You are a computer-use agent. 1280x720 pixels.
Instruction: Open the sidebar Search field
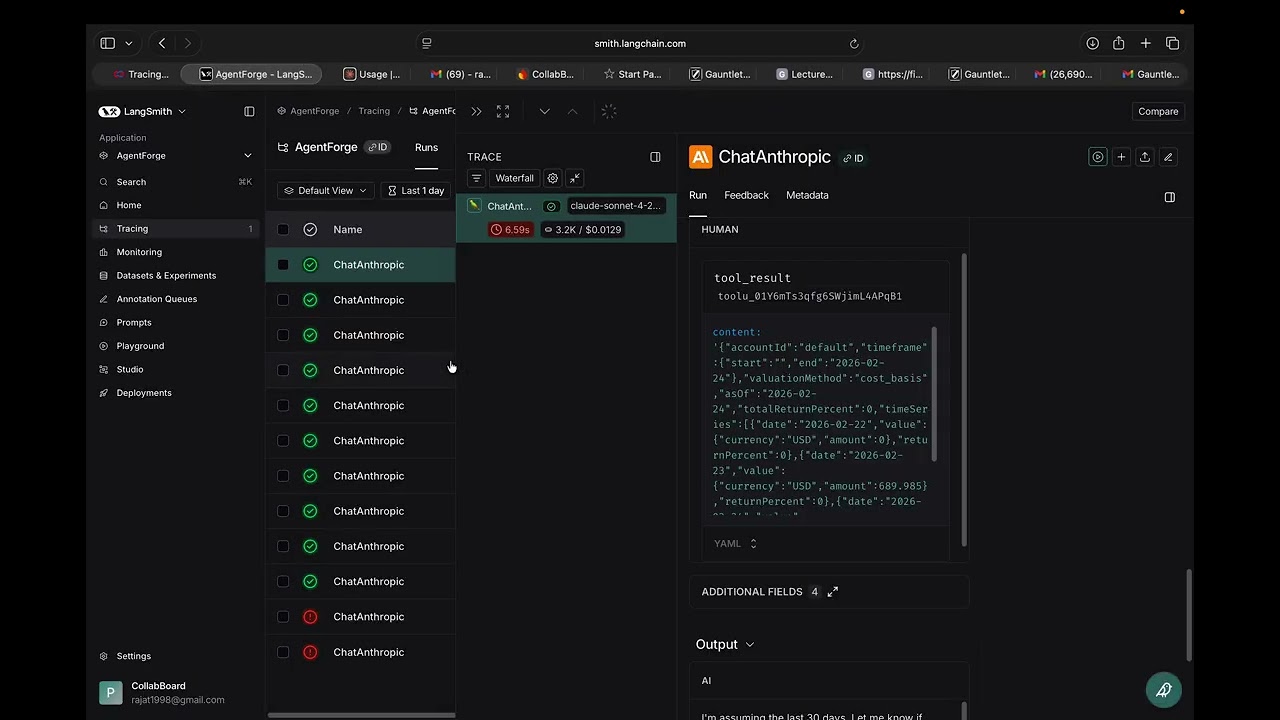coord(176,182)
